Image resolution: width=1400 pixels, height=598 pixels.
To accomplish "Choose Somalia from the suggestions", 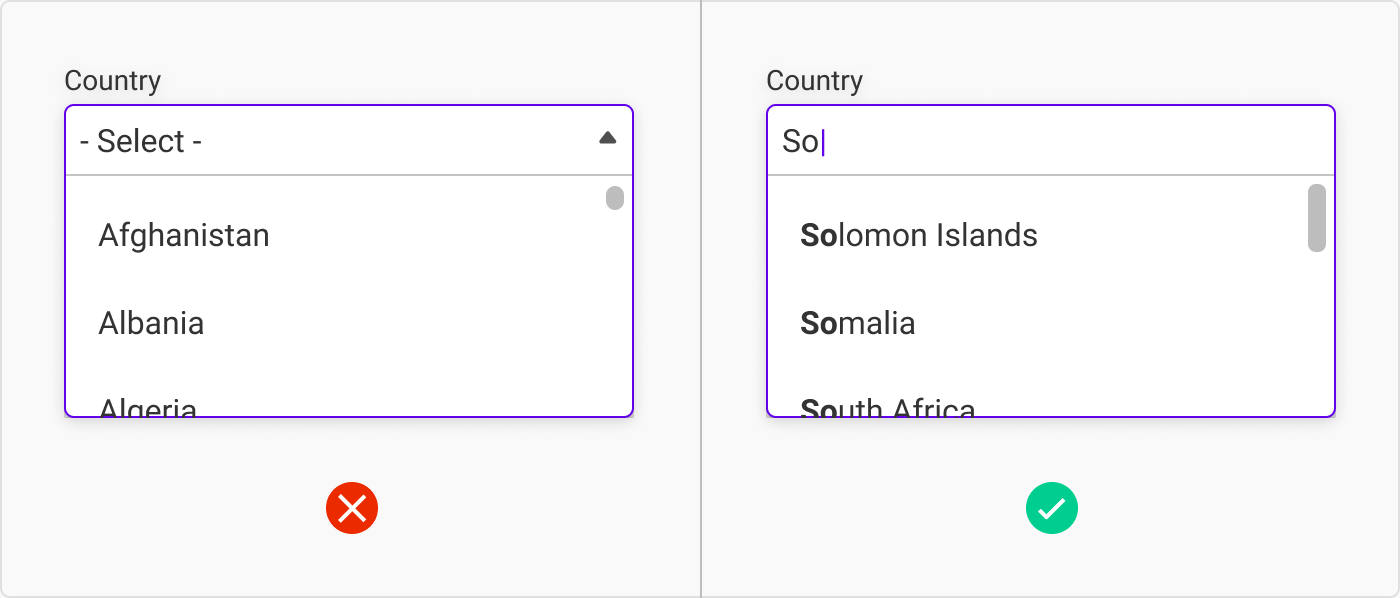I will click(x=858, y=324).
